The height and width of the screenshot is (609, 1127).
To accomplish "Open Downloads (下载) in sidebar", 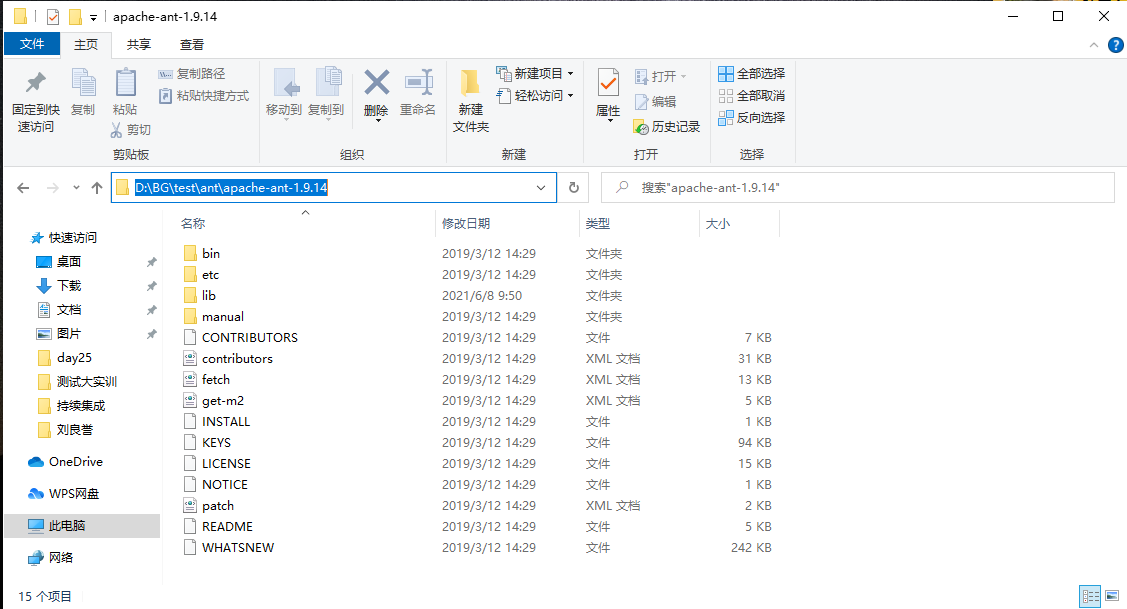I will pyautogui.click(x=59, y=285).
